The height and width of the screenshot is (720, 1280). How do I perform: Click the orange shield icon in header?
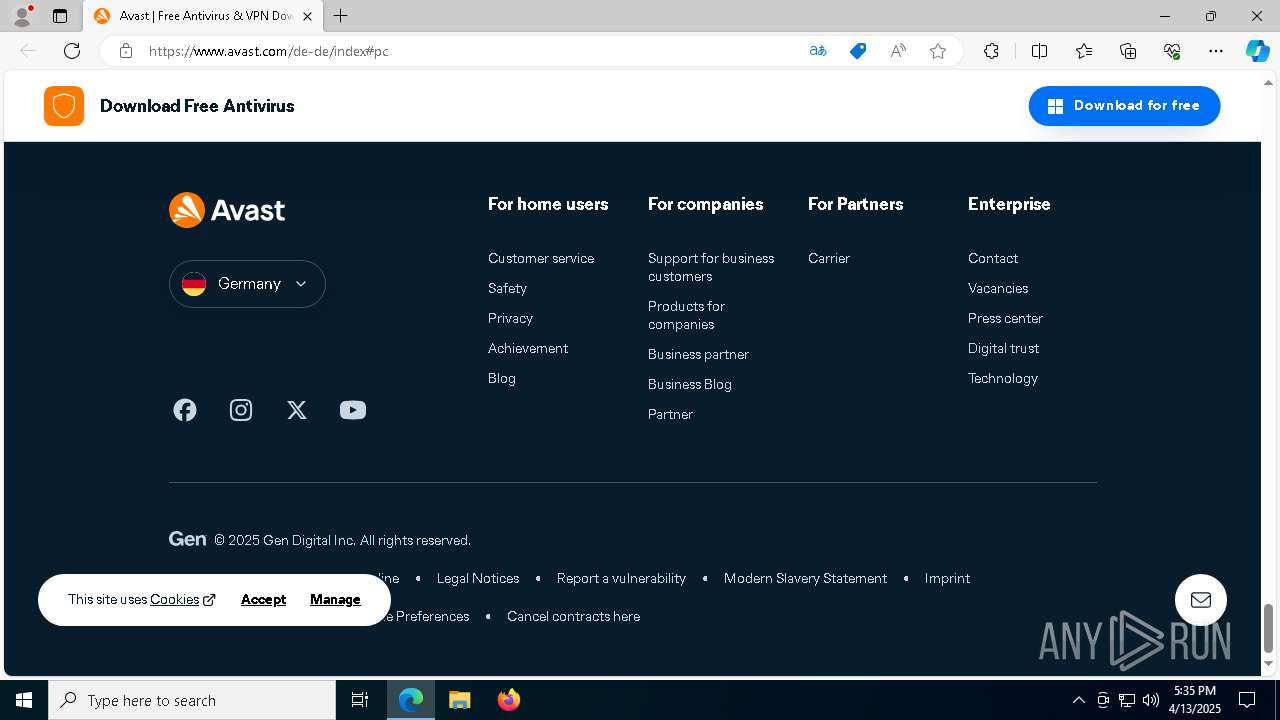64,106
